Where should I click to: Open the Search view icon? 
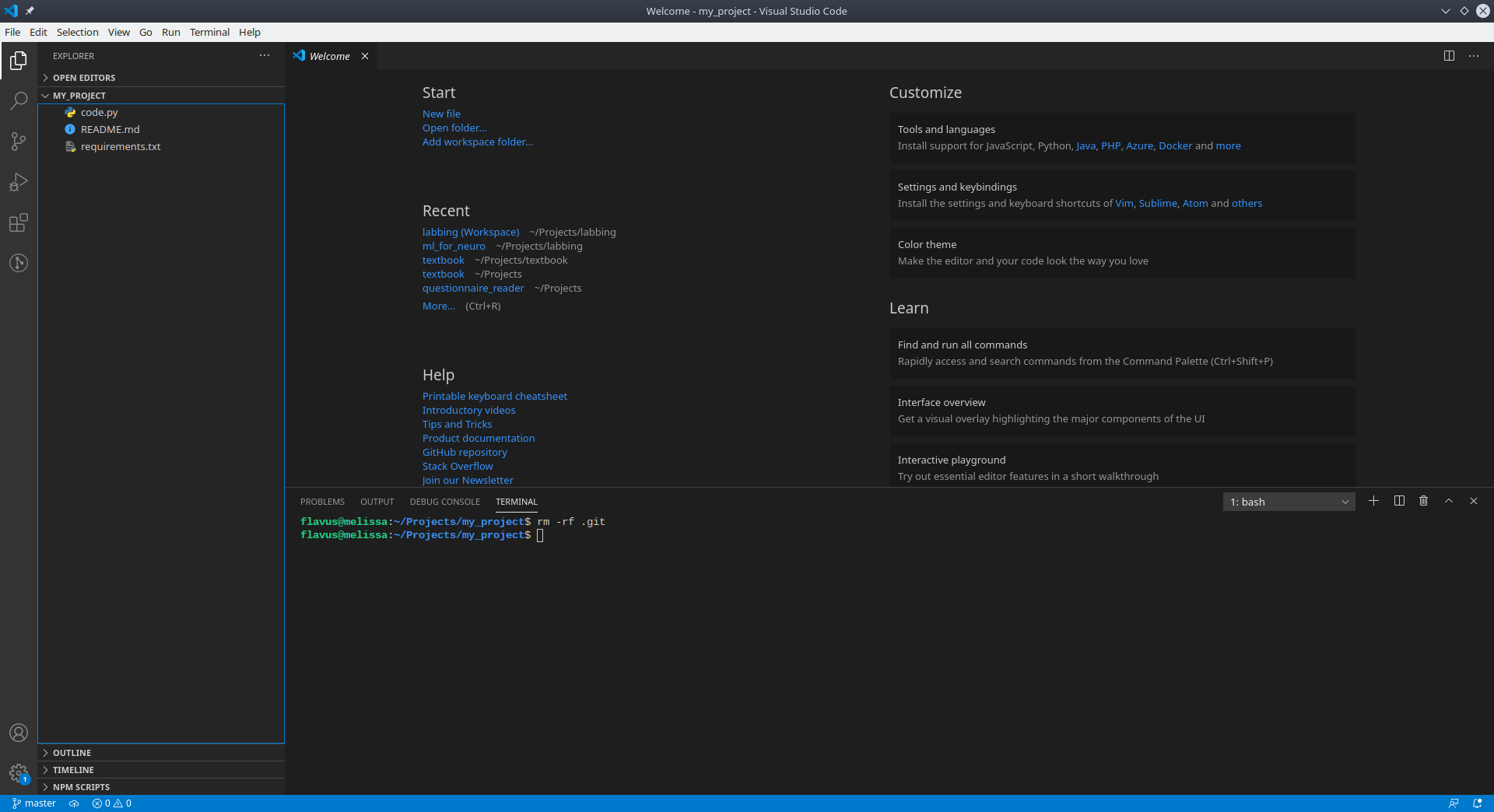tap(19, 100)
